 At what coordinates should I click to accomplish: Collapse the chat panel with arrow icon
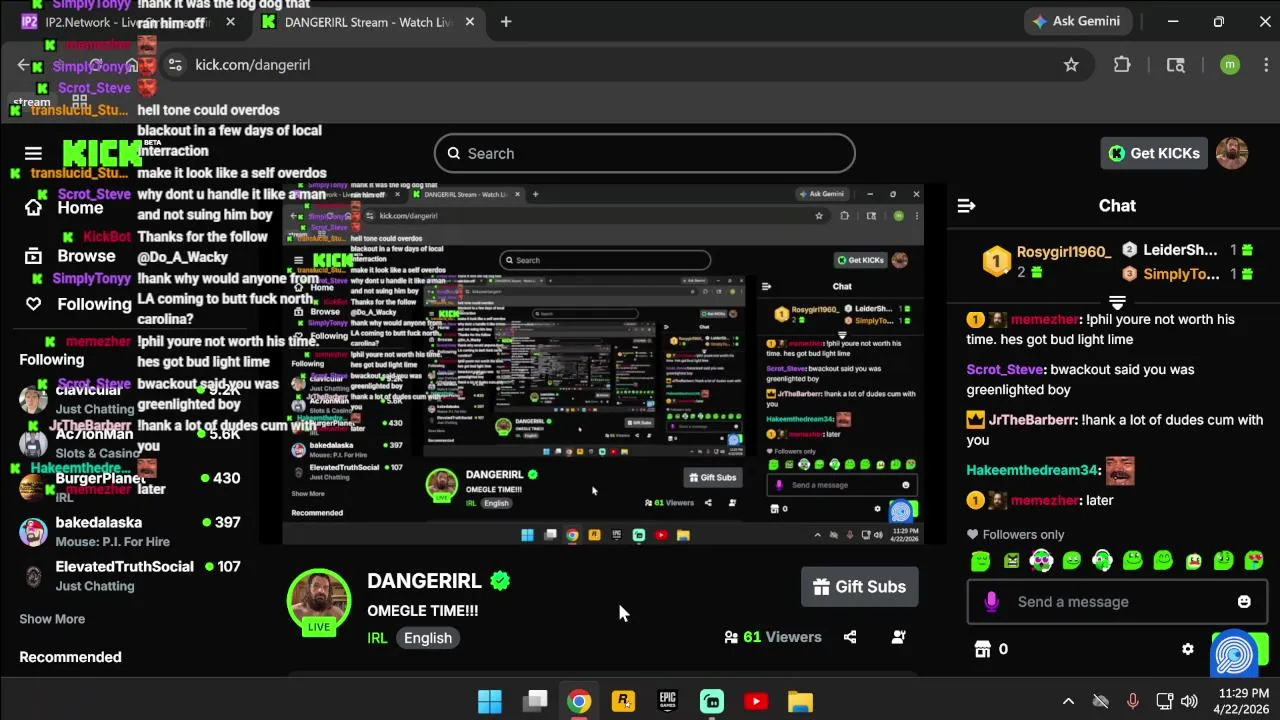(x=966, y=205)
